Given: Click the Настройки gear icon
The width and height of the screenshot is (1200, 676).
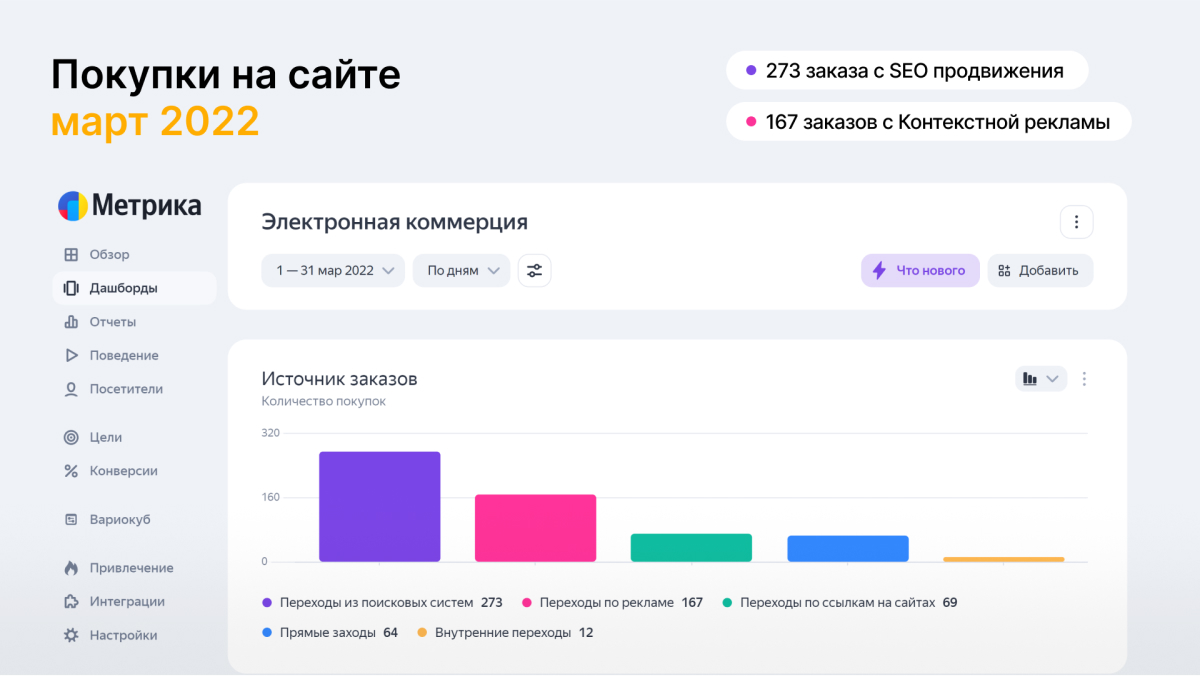Looking at the screenshot, I should tap(71, 635).
